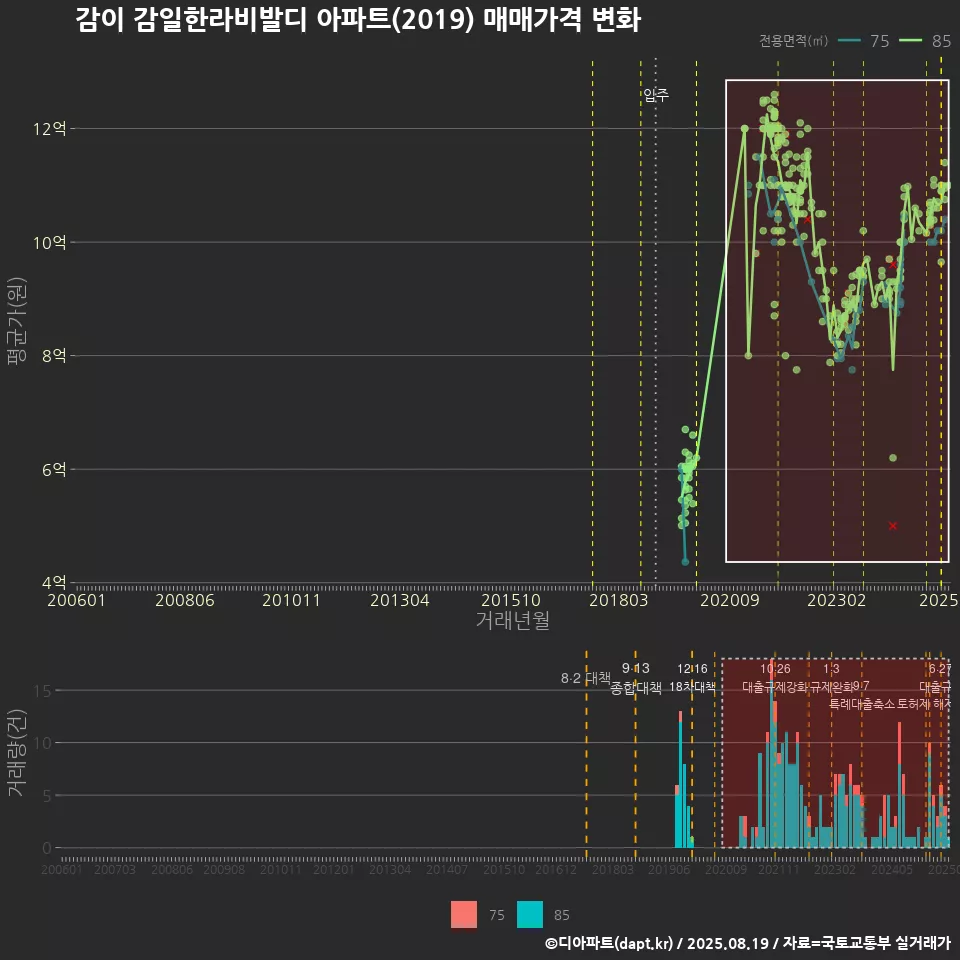960x960 pixels.
Task: Click the 9·13 종합대책 policy label
Action: pyautogui.click(x=636, y=678)
